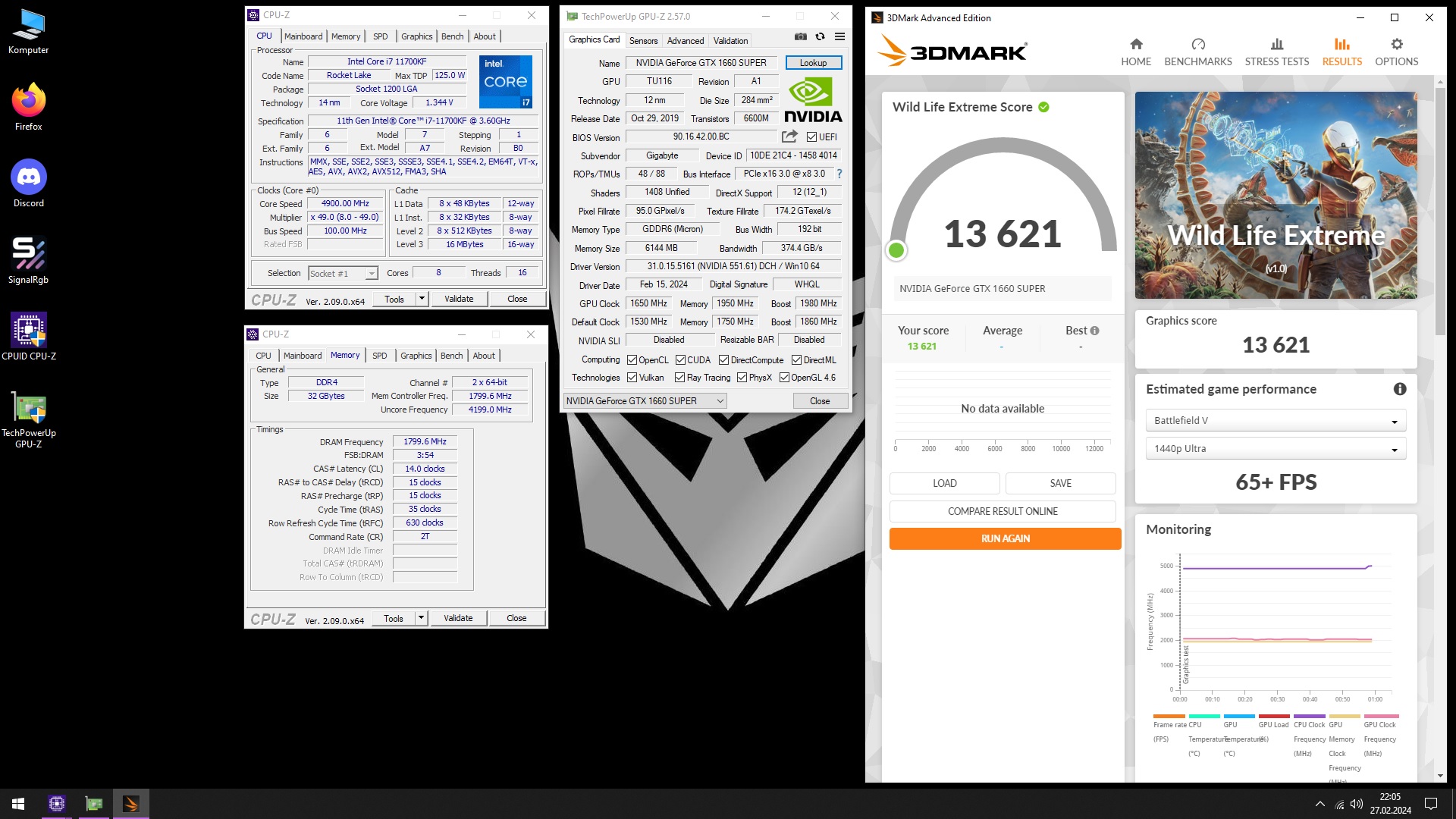This screenshot has height=819, width=1456.
Task: Click LOAD button in 3DMark
Action: (x=945, y=484)
